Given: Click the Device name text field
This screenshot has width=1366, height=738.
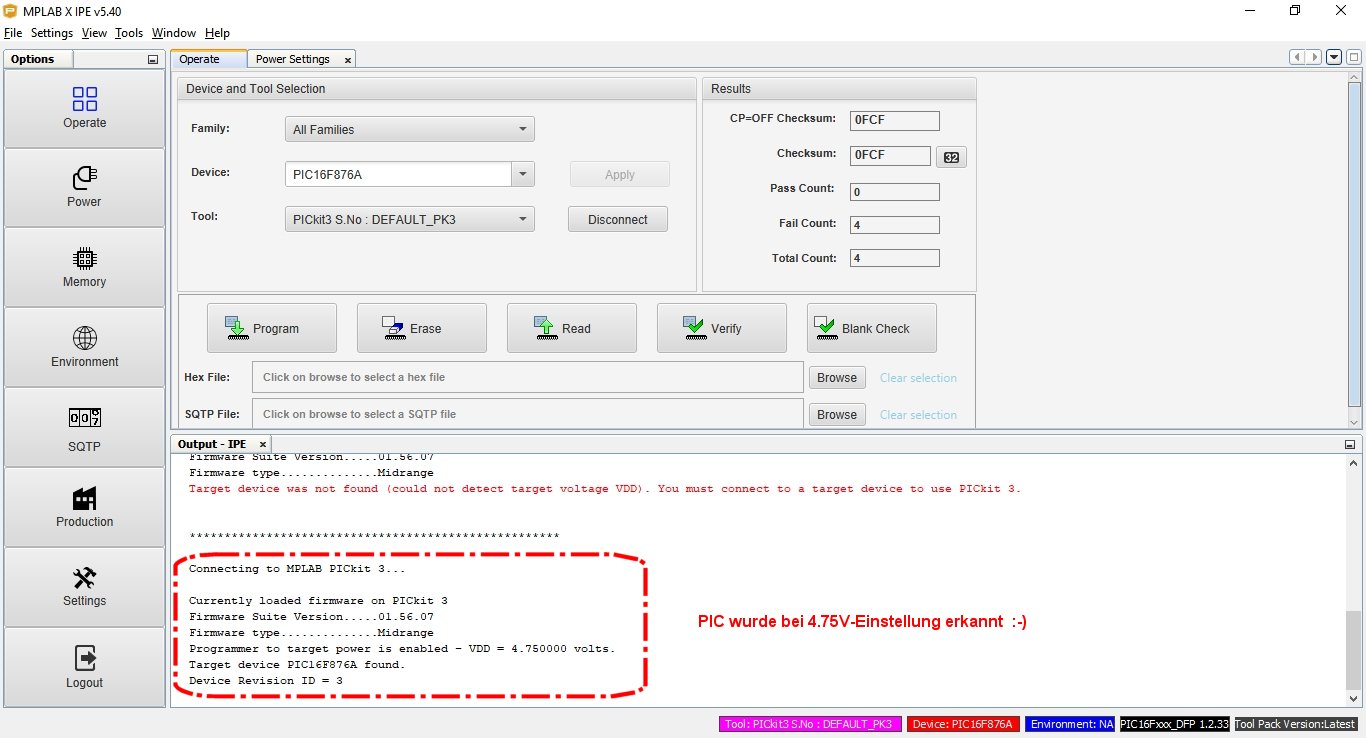Looking at the screenshot, I should point(399,174).
